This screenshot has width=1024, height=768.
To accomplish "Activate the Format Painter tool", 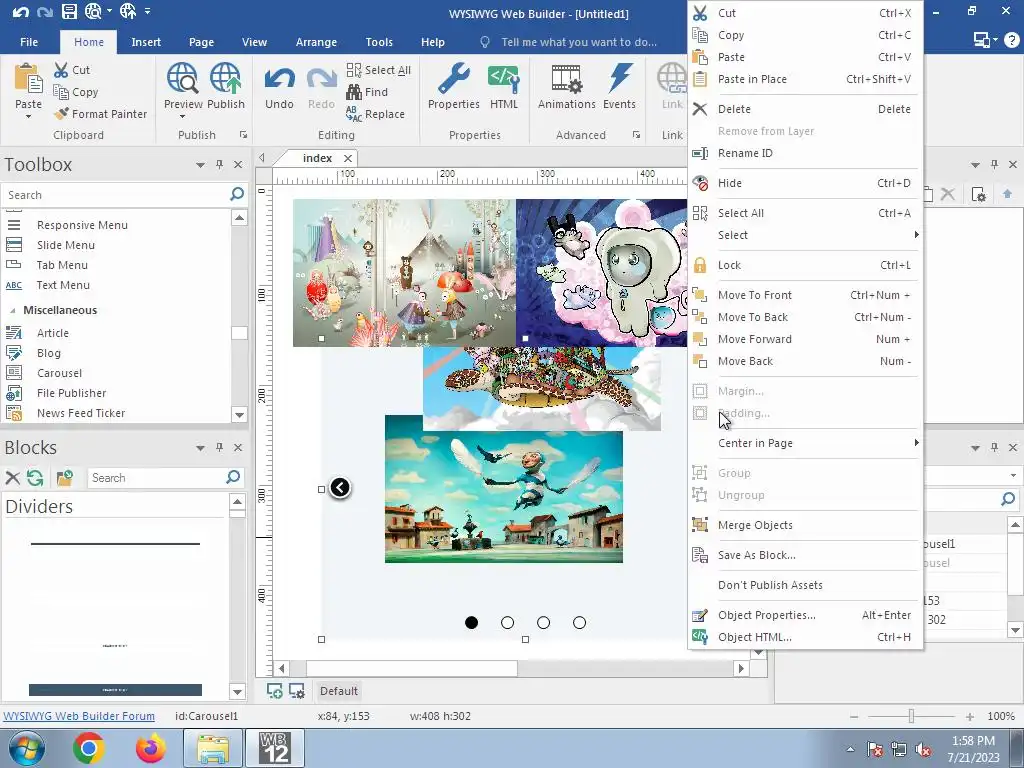I will (101, 114).
